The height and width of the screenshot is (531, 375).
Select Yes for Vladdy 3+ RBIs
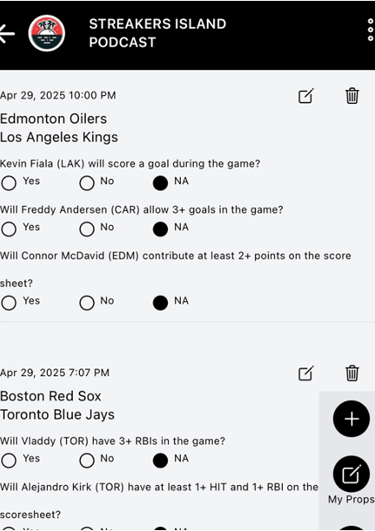coord(9,461)
